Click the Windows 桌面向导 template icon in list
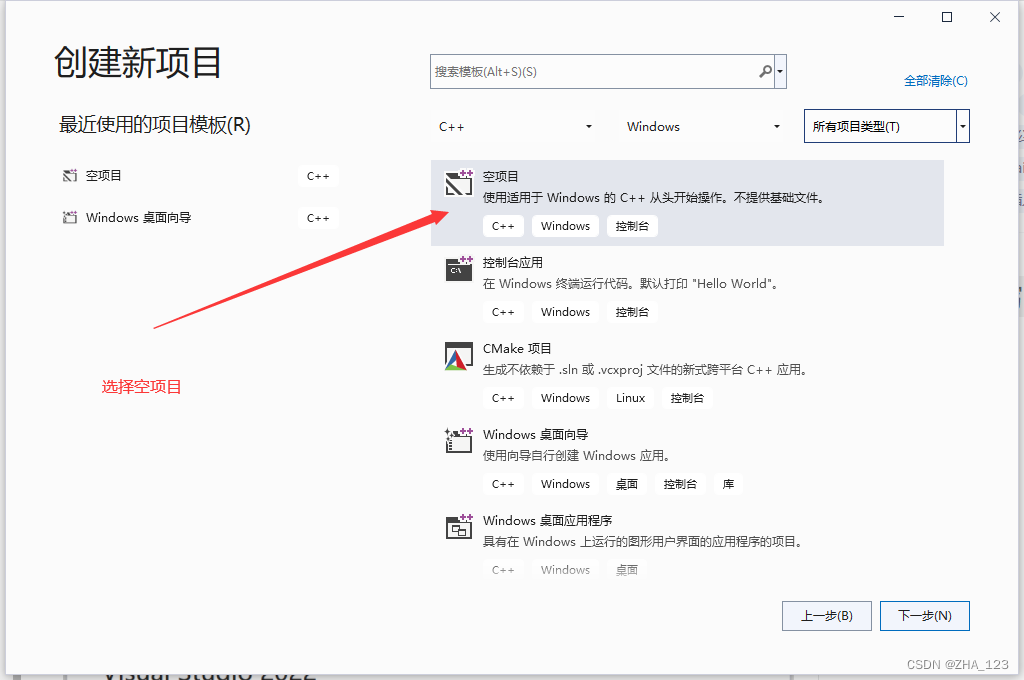Image resolution: width=1024 pixels, height=680 pixels. click(x=458, y=441)
